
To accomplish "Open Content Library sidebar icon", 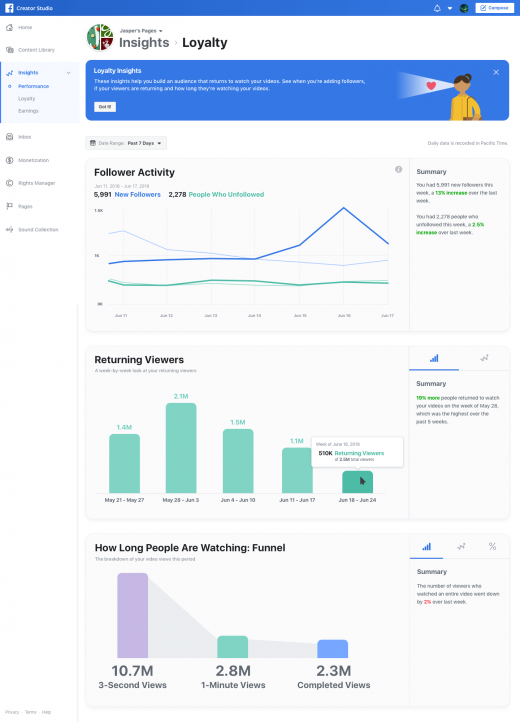I will click(9, 50).
